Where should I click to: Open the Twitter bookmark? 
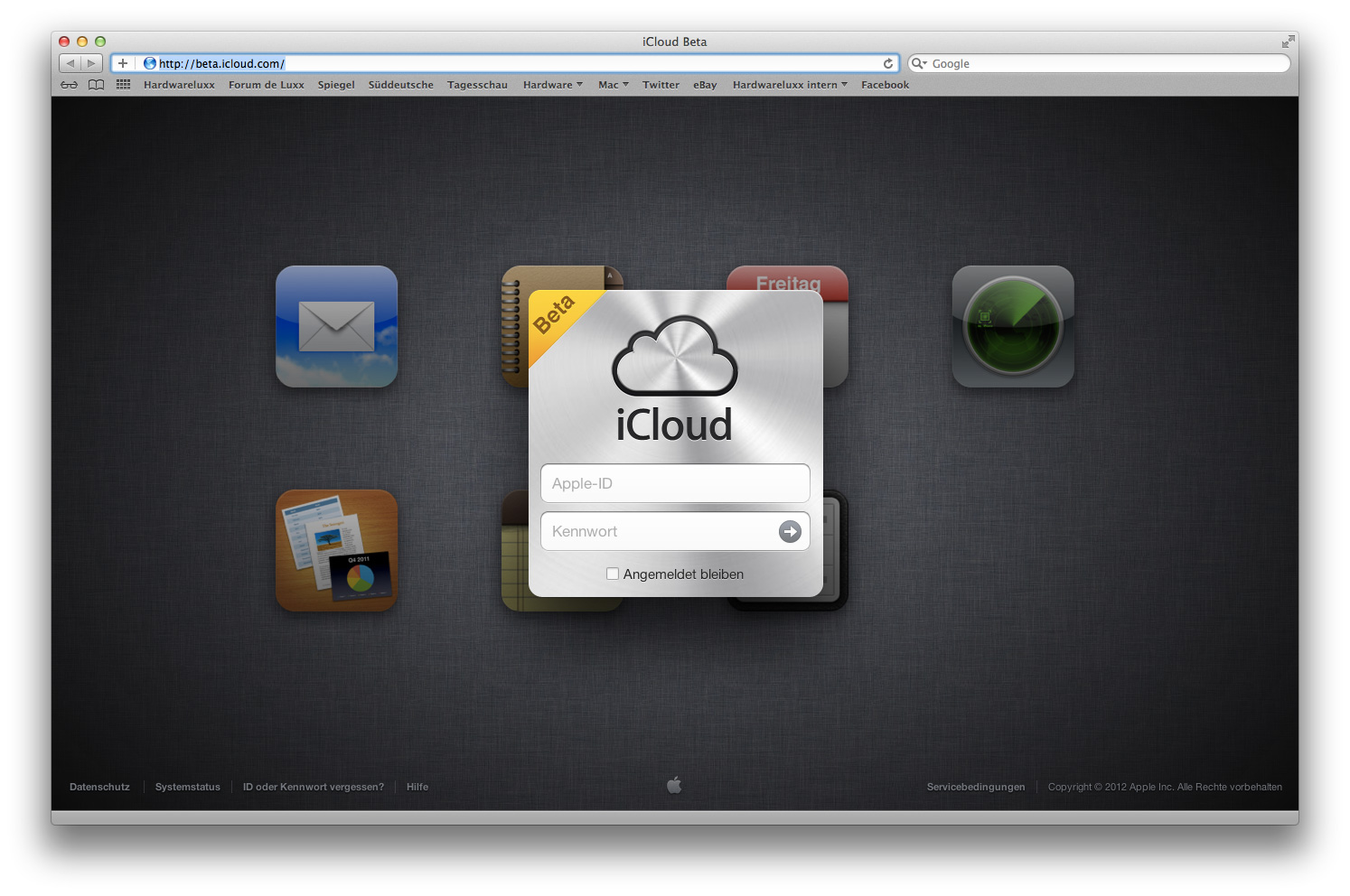pos(661,85)
